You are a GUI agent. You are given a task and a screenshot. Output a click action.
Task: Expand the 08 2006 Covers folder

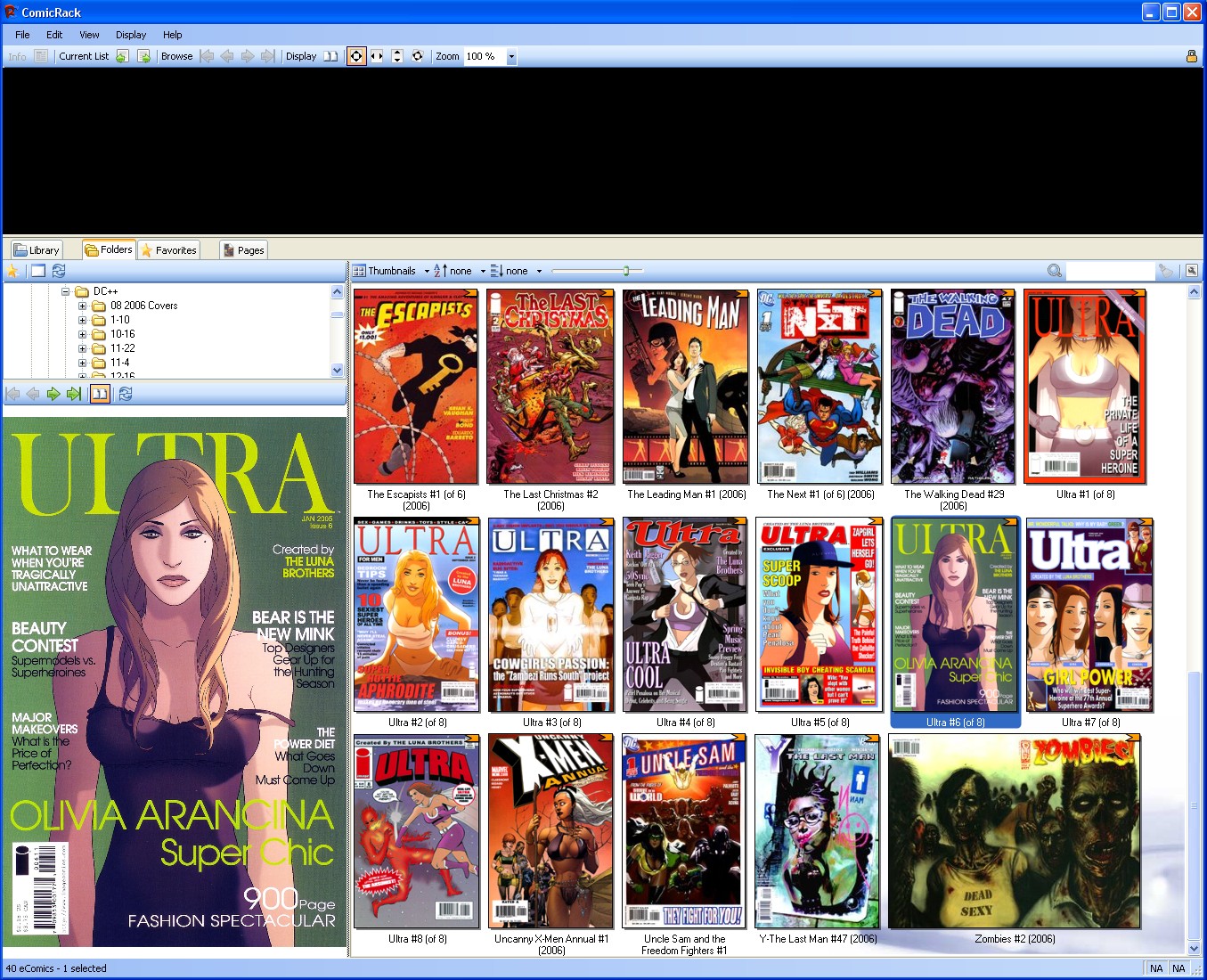click(82, 306)
